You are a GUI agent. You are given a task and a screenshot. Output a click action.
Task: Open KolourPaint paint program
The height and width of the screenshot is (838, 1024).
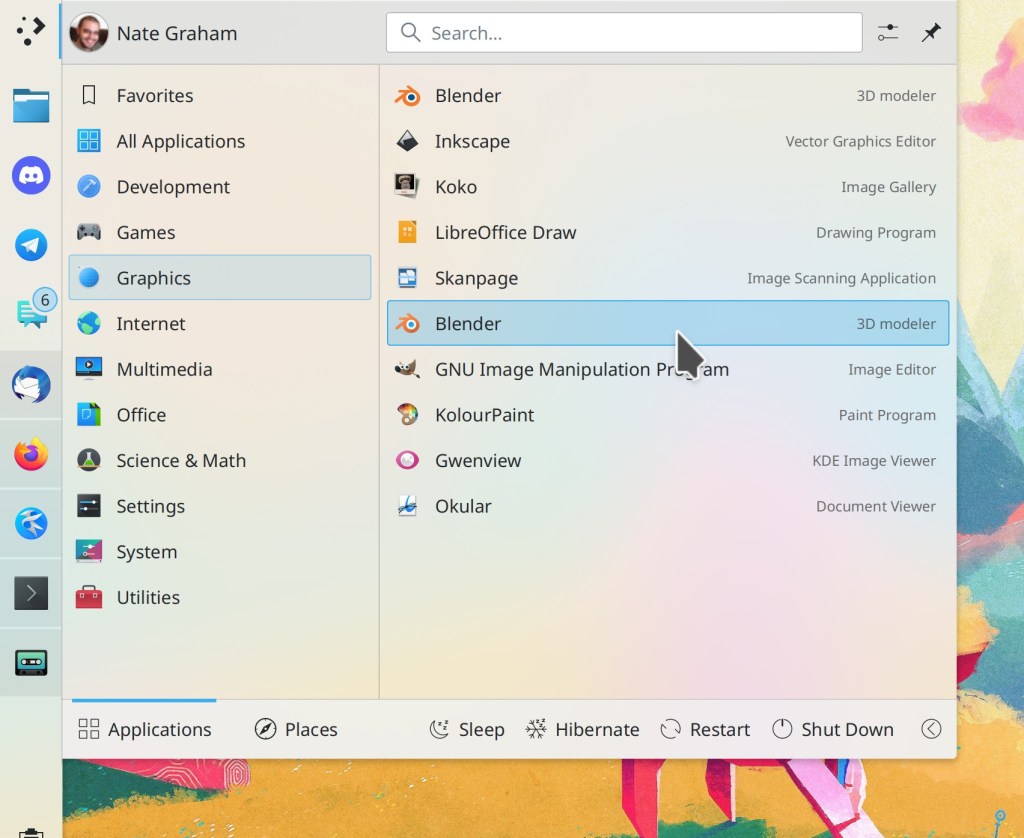484,415
